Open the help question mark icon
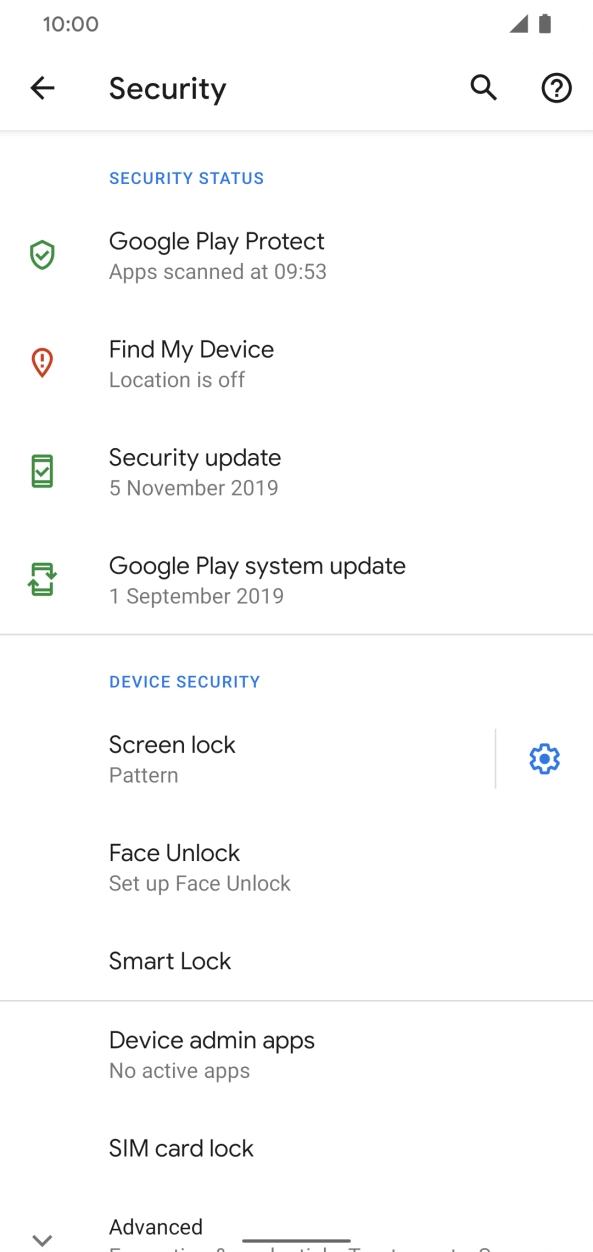The height and width of the screenshot is (1252, 593). (x=556, y=88)
